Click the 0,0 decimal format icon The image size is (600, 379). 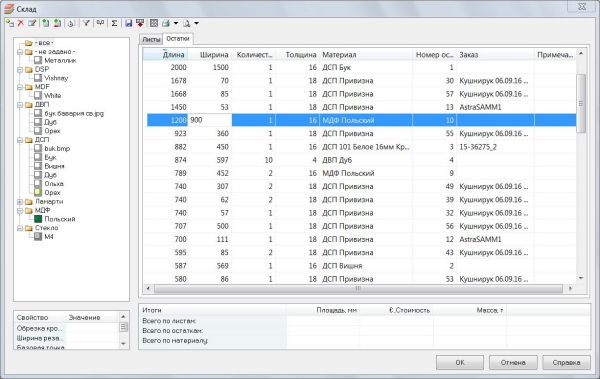click(100, 23)
